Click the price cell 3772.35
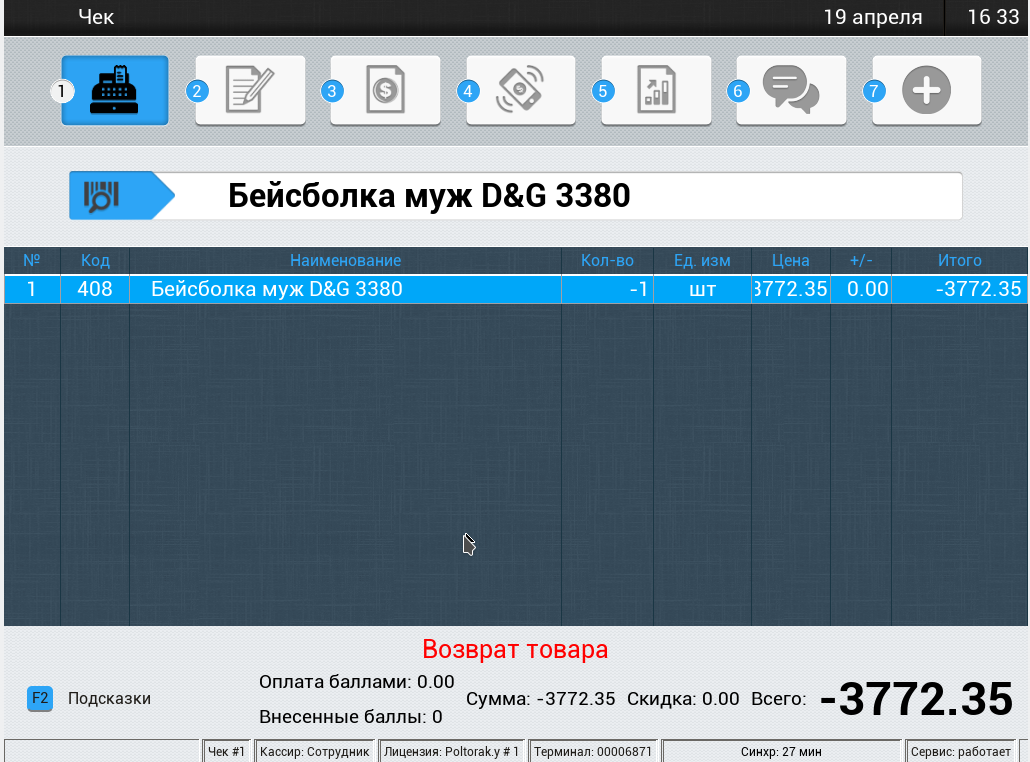This screenshot has width=1030, height=762. pos(791,289)
